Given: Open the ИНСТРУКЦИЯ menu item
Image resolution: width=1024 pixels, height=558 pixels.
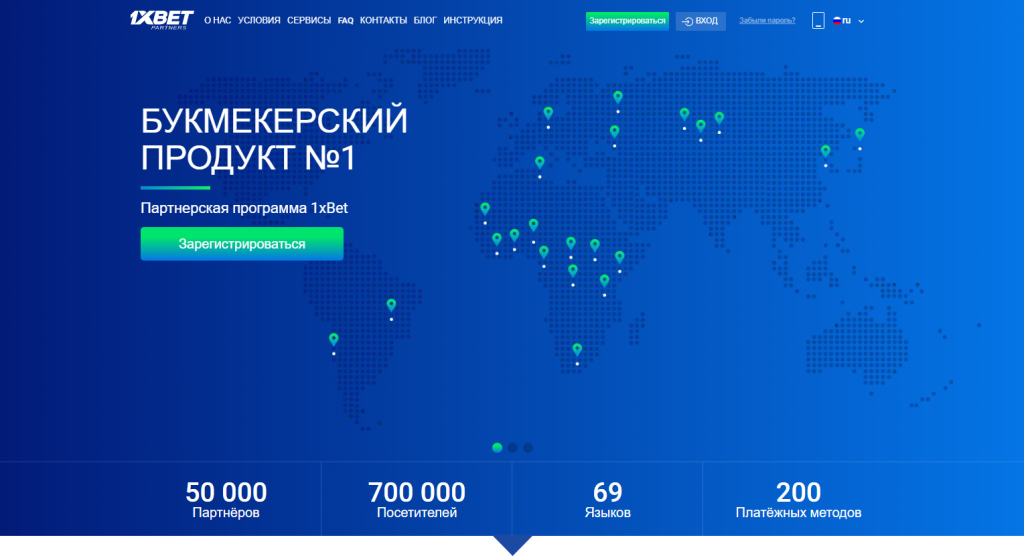Looking at the screenshot, I should pyautogui.click(x=473, y=21).
